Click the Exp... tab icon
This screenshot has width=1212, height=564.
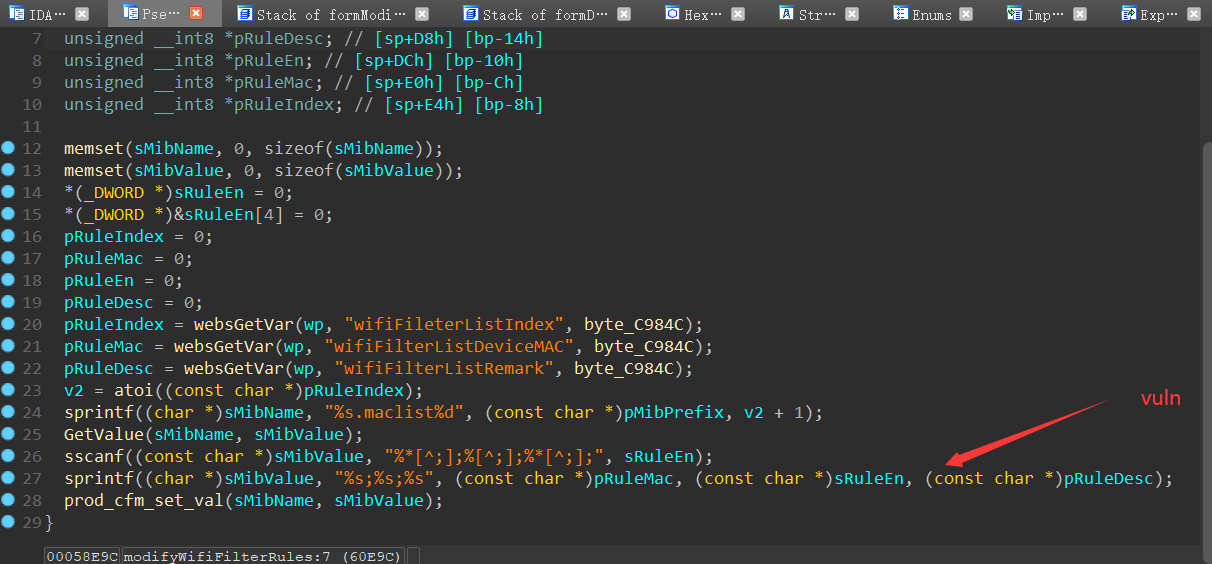pos(1129,14)
